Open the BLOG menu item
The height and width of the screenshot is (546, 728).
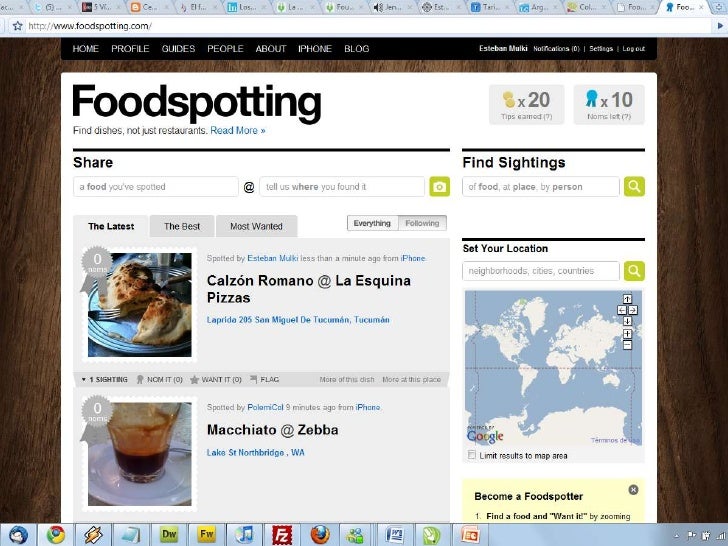(357, 49)
